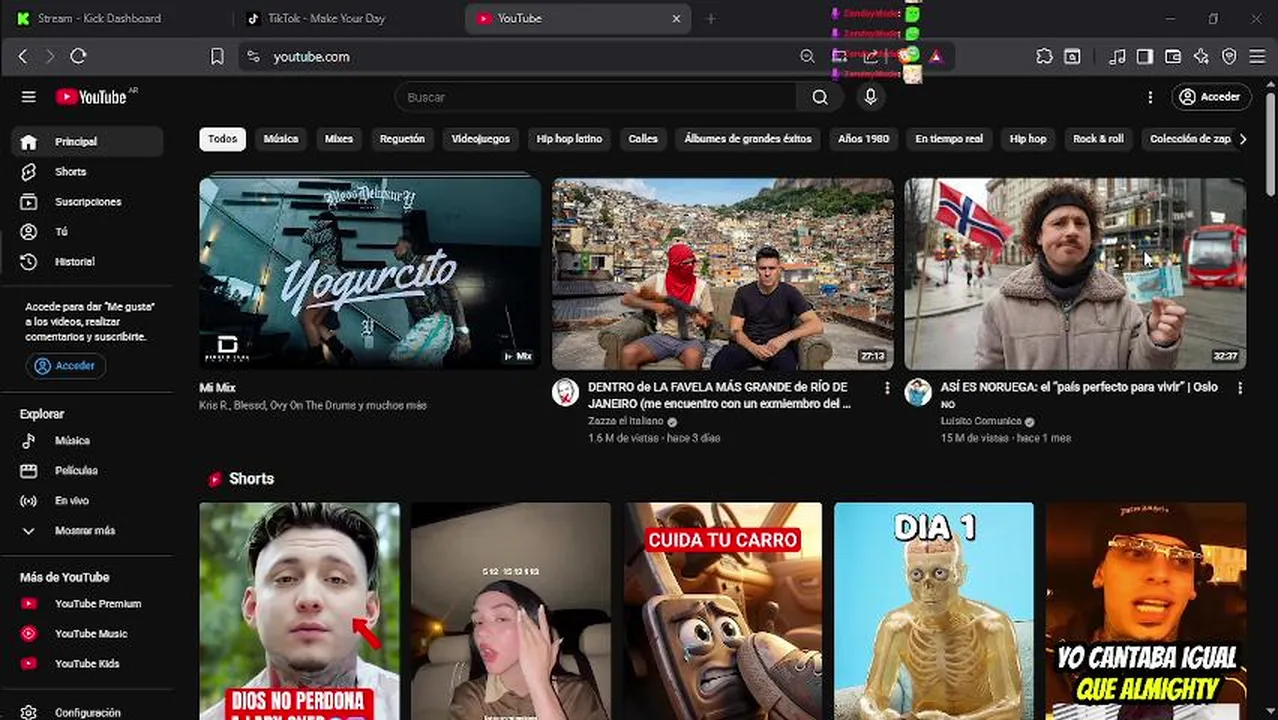The height and width of the screenshot is (720, 1278).
Task: Open Música under Explorar
Action: (x=88, y=441)
